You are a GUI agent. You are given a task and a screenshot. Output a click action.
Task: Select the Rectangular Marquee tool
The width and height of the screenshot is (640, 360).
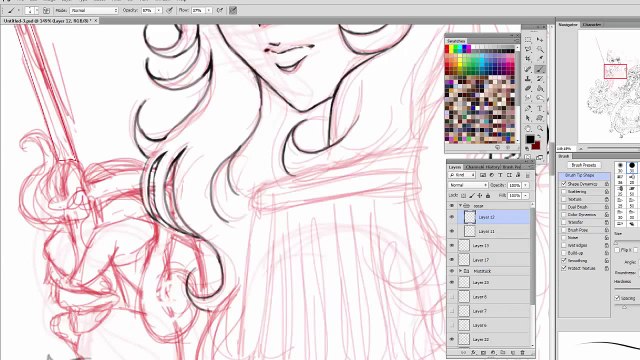528,40
